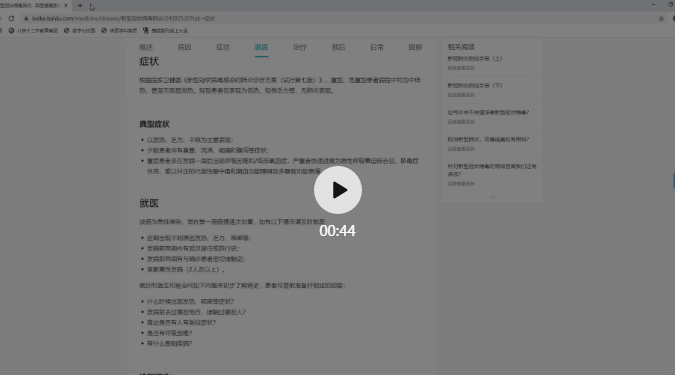Switch to the 概述 section tab
This screenshot has height=375, width=675.
click(x=146, y=47)
